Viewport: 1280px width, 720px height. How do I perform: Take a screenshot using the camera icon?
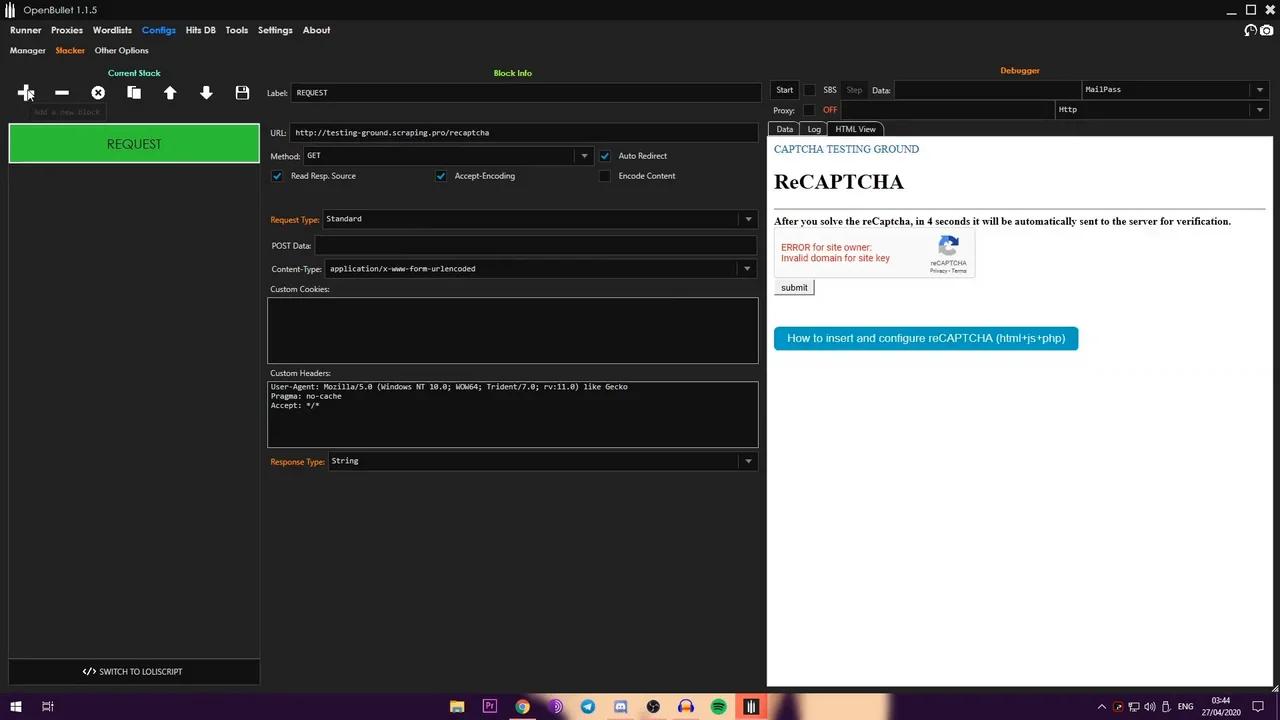click(x=1268, y=31)
